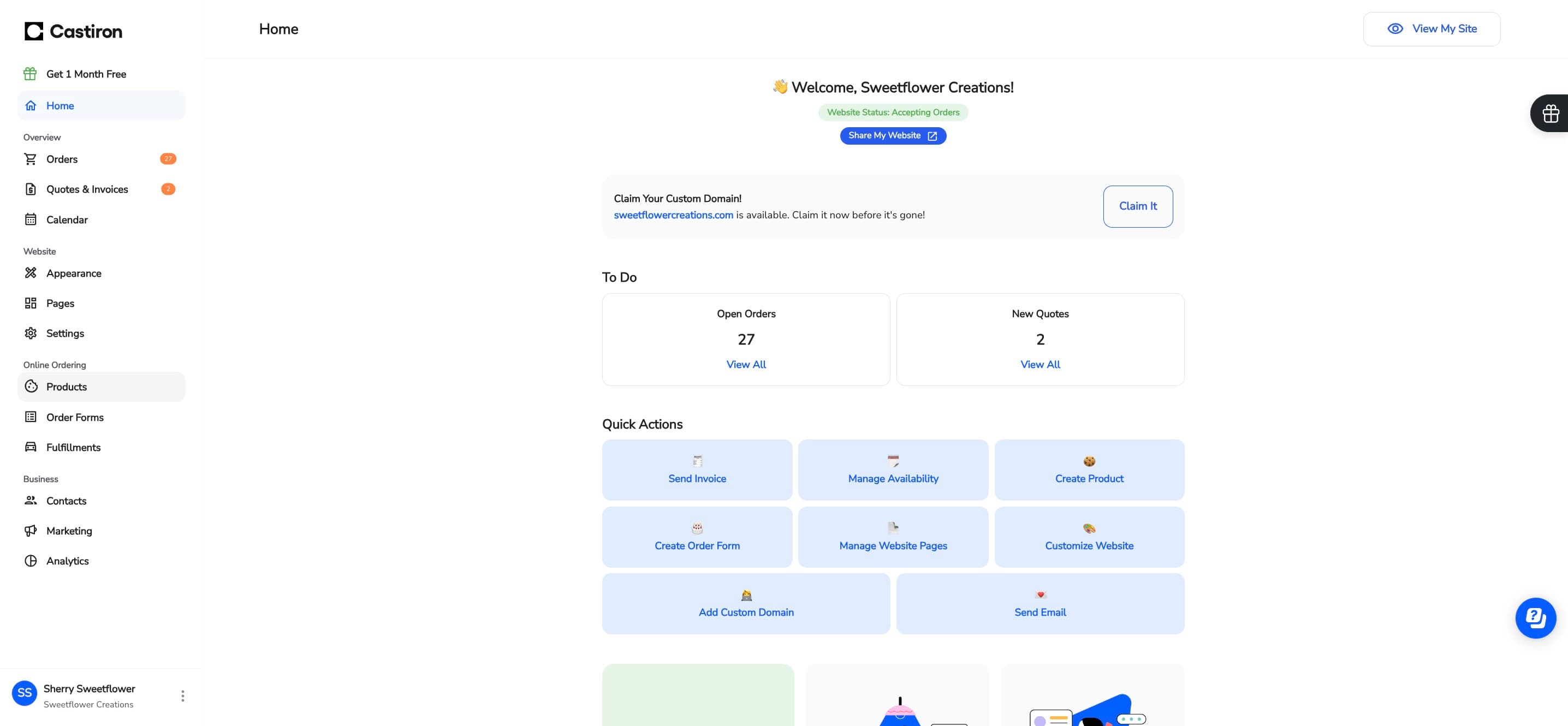Click the Pages grid icon
The width and height of the screenshot is (1568, 726).
tap(31, 303)
